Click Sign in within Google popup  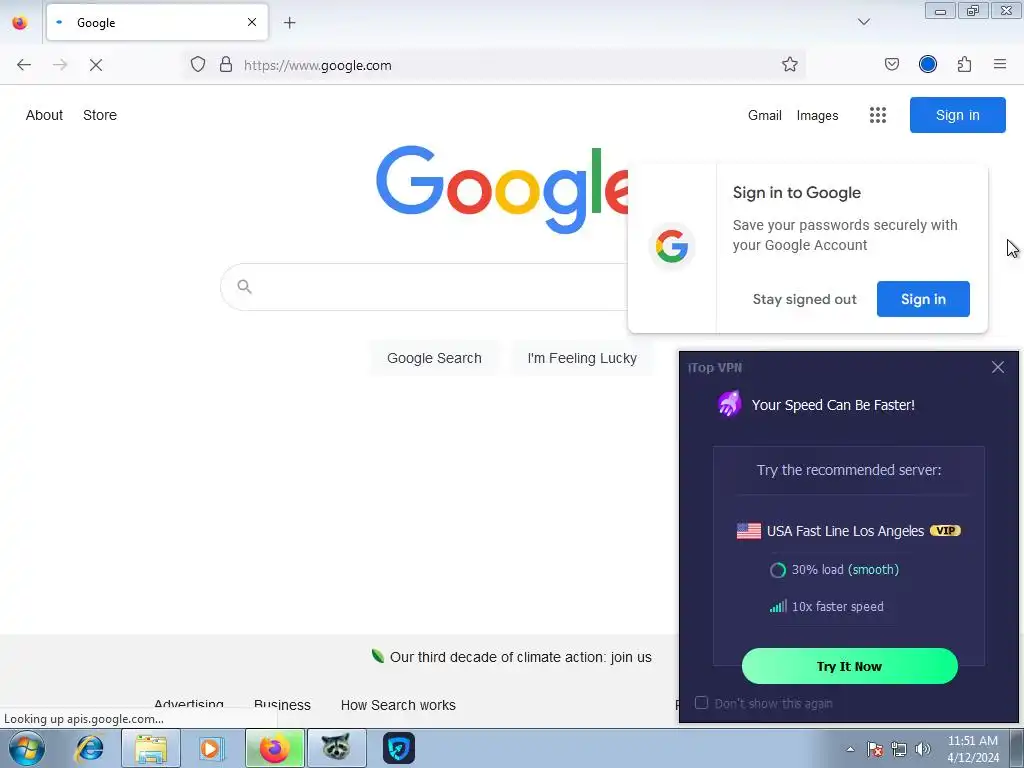pos(923,299)
